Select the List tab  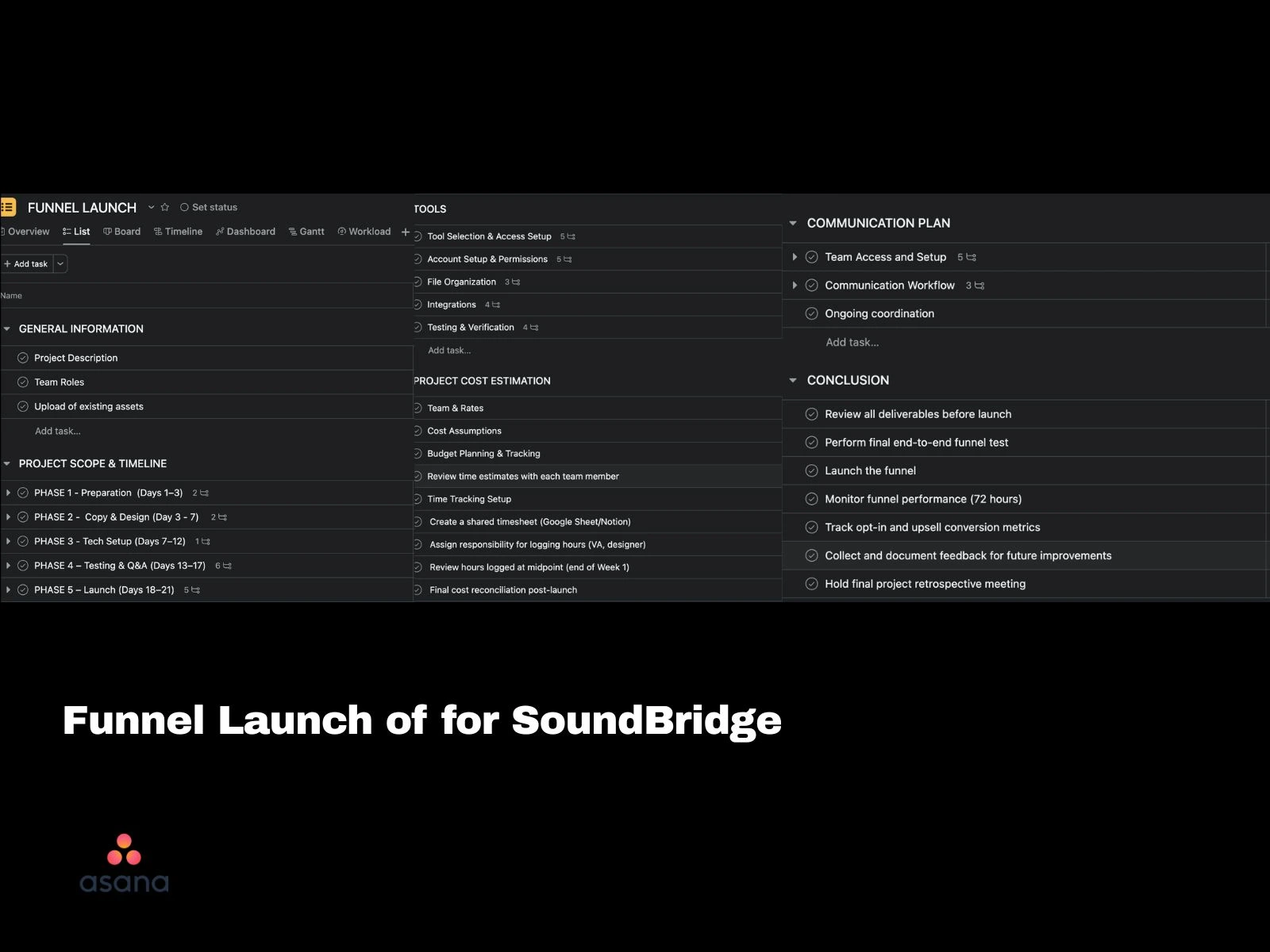coord(76,232)
